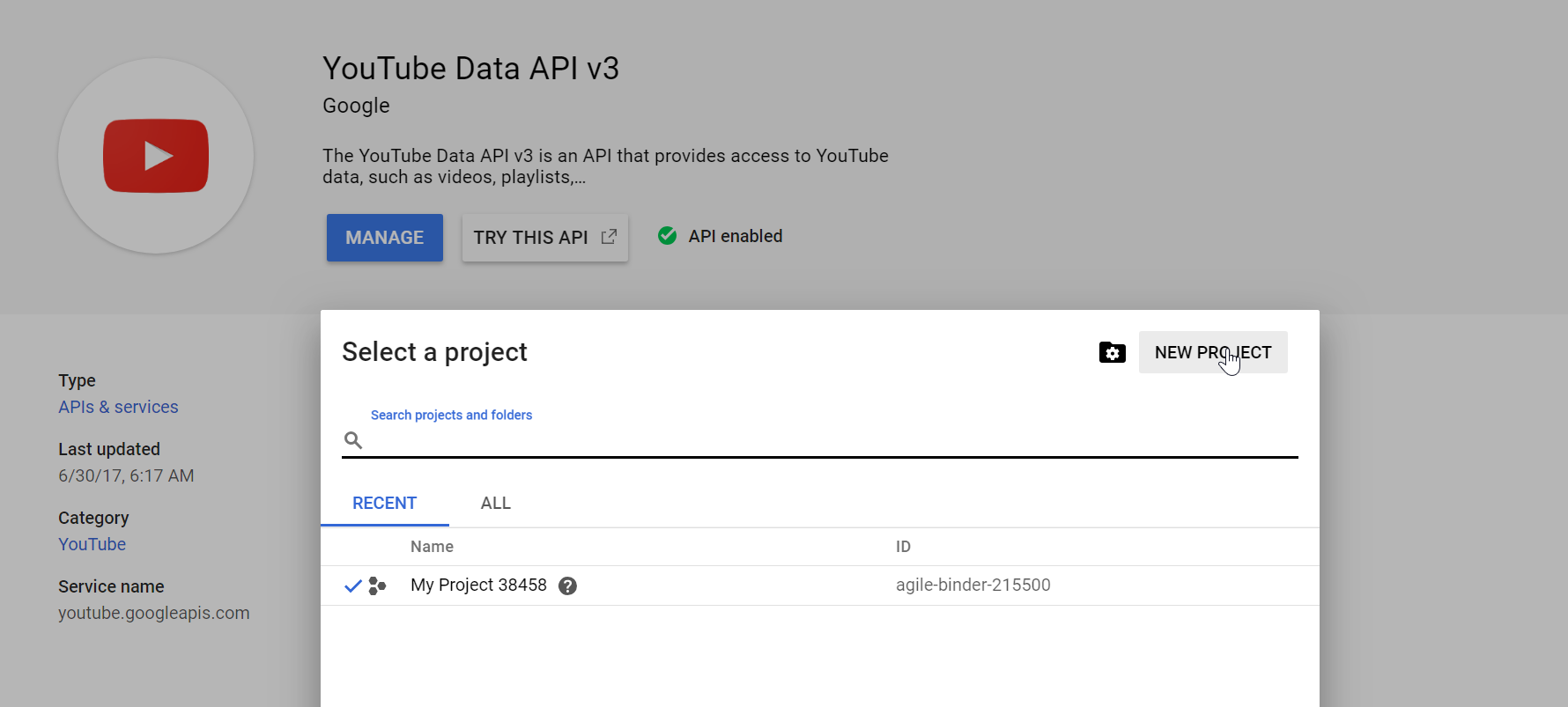Click project ID agile-binder-215500
This screenshot has height=707, width=1568.
pyautogui.click(x=973, y=585)
